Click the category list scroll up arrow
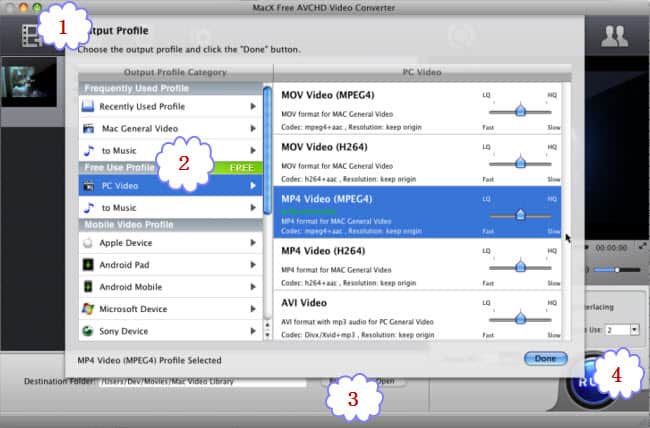 click(x=267, y=325)
